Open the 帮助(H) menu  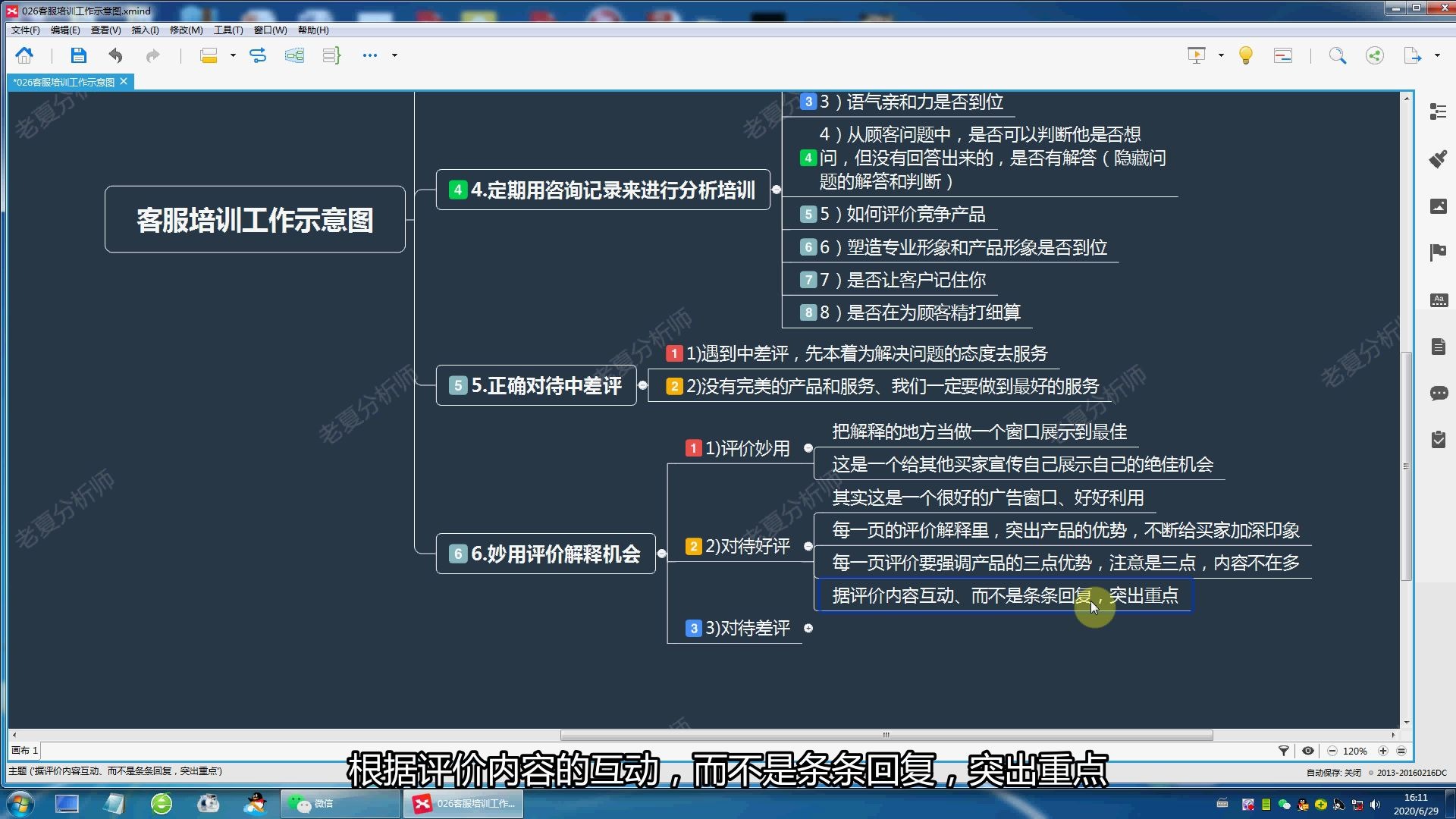click(313, 30)
